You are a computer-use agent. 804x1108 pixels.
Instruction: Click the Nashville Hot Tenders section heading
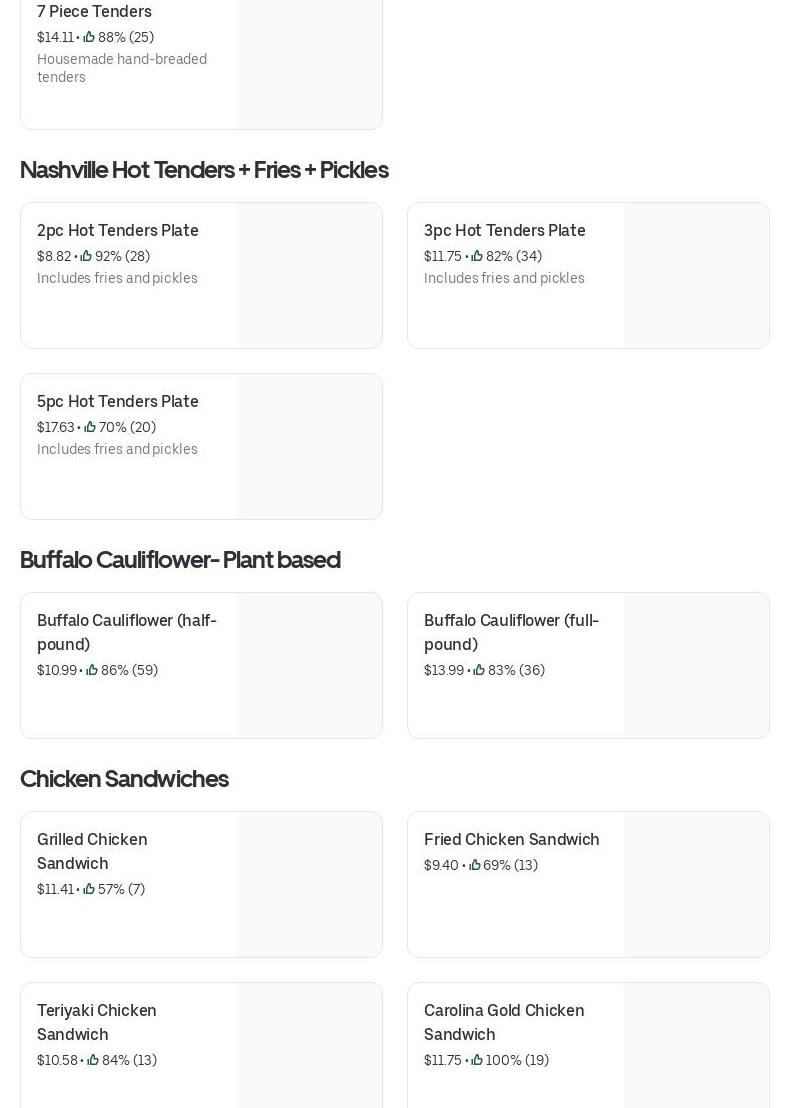[204, 169]
